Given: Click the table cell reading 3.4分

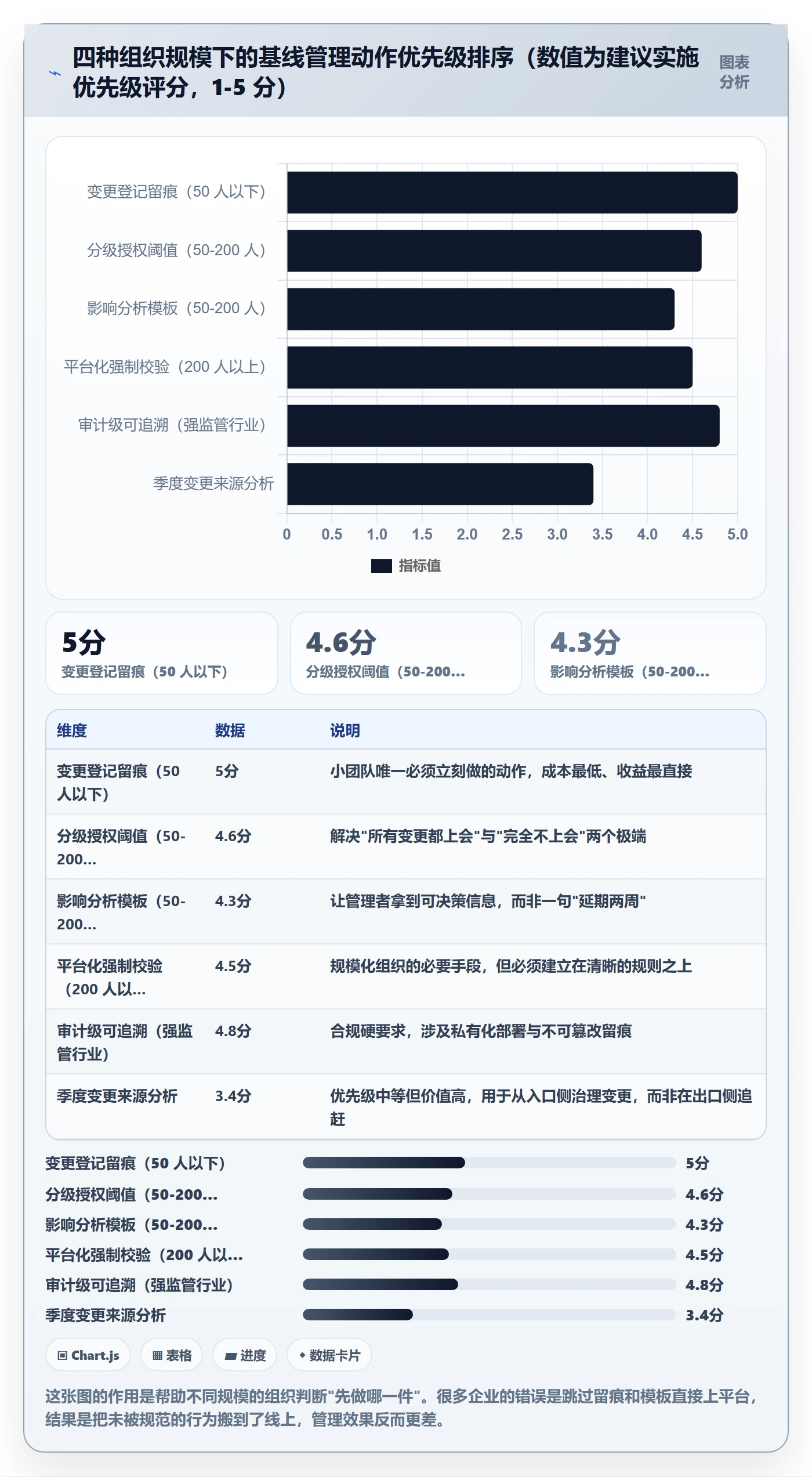Looking at the screenshot, I should click(233, 1096).
